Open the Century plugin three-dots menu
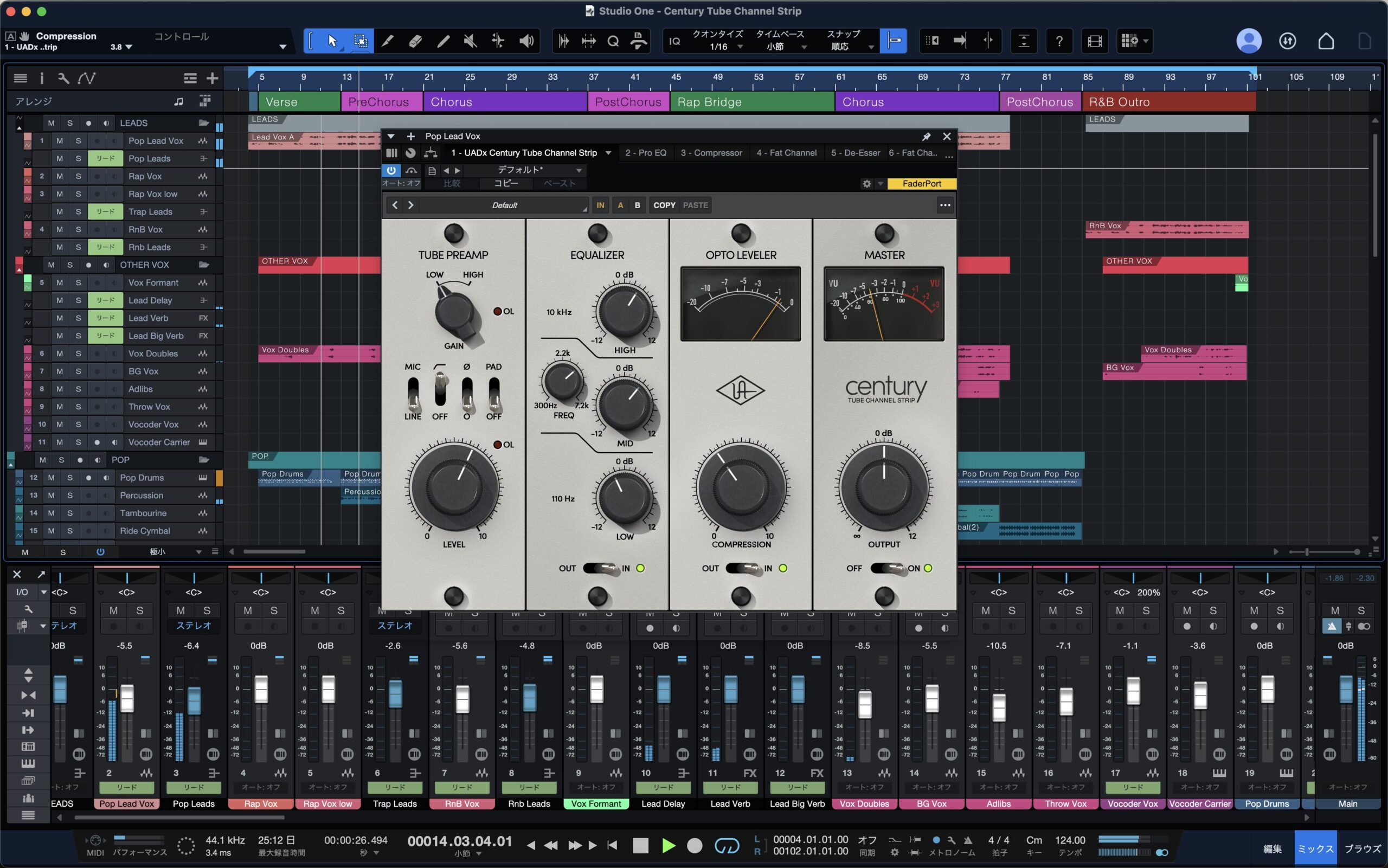The image size is (1388, 868). (x=945, y=205)
